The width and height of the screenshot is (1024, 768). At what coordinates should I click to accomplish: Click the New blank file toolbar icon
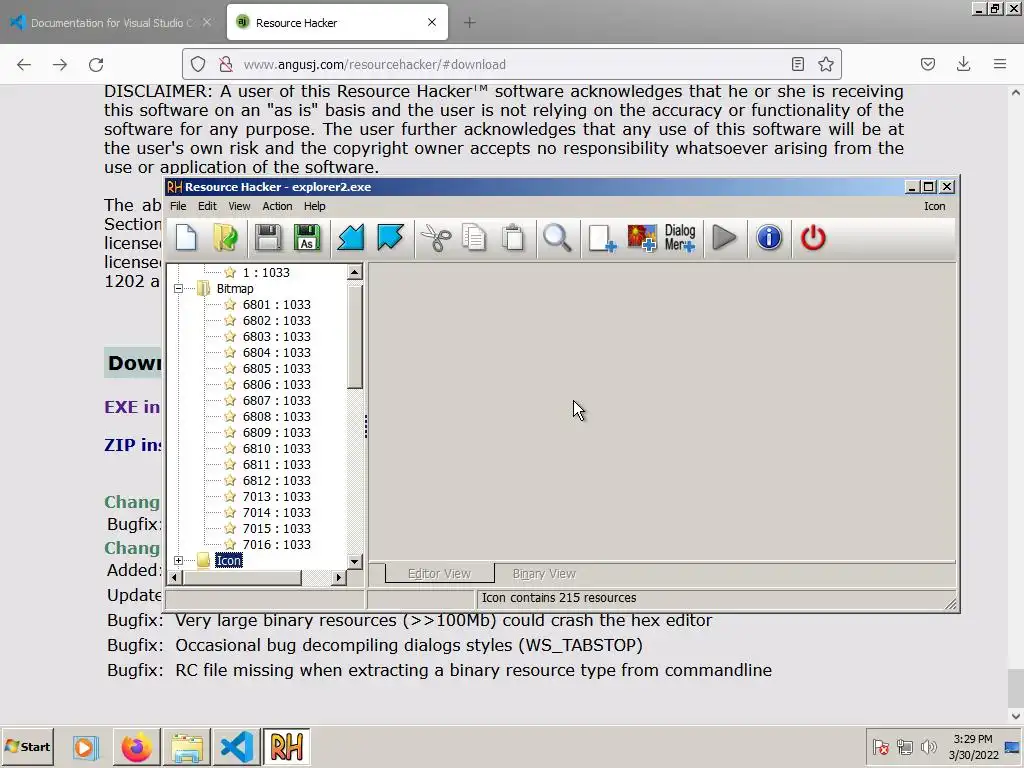[186, 238]
